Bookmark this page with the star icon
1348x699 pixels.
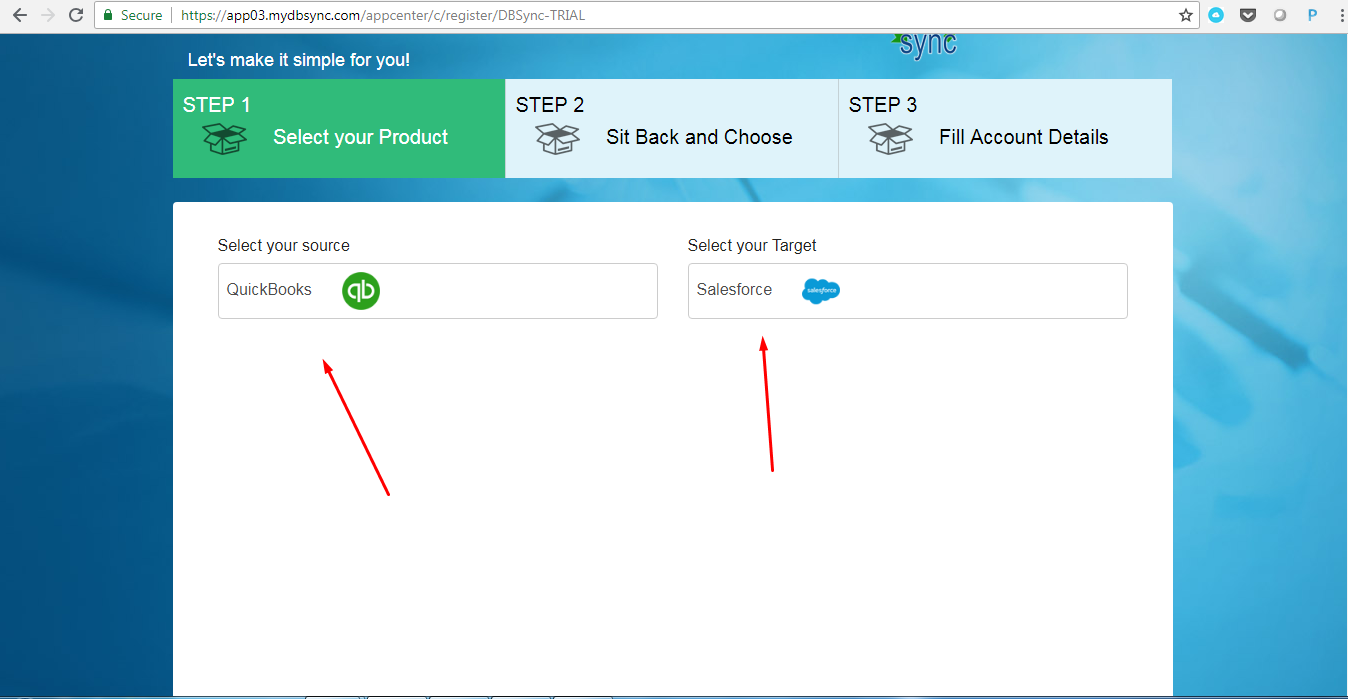point(1186,15)
